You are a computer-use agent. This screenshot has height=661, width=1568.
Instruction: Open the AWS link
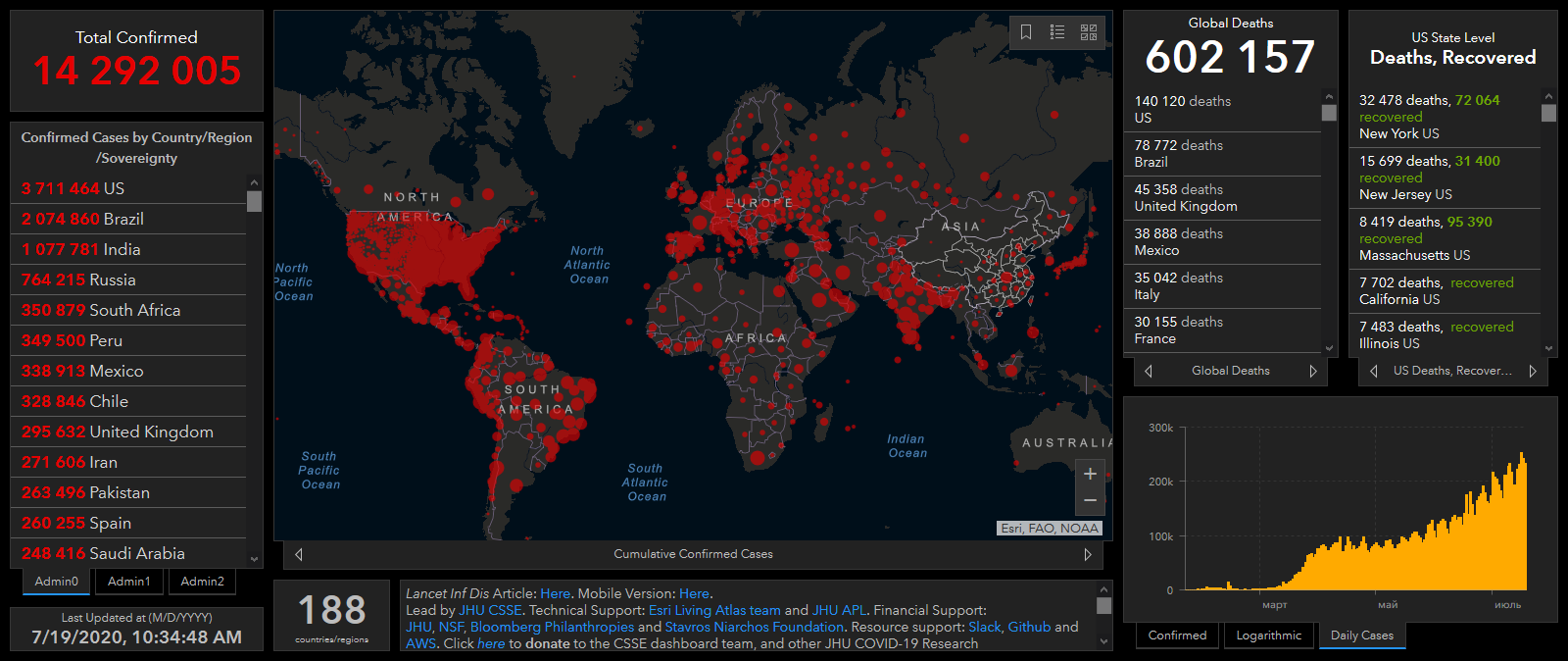point(420,643)
